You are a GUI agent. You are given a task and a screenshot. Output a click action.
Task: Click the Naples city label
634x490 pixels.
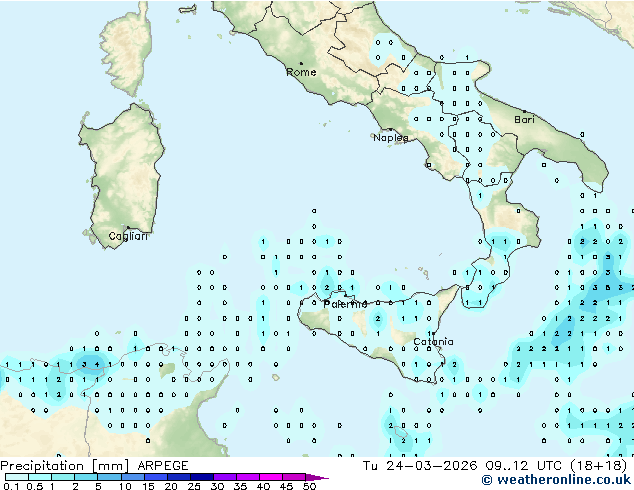pos(391,138)
